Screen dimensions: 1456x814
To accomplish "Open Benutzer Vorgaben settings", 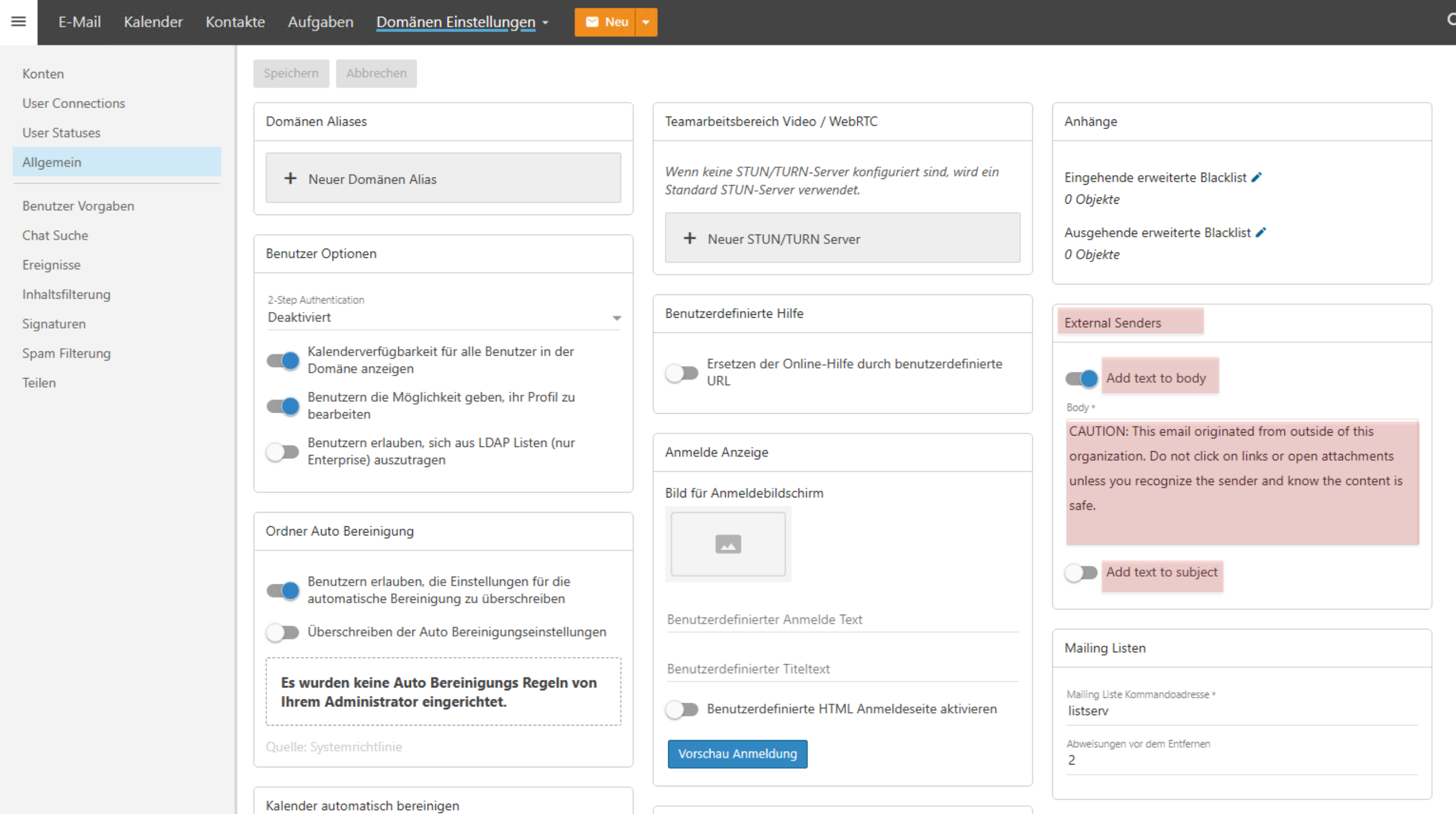I will point(116,206).
